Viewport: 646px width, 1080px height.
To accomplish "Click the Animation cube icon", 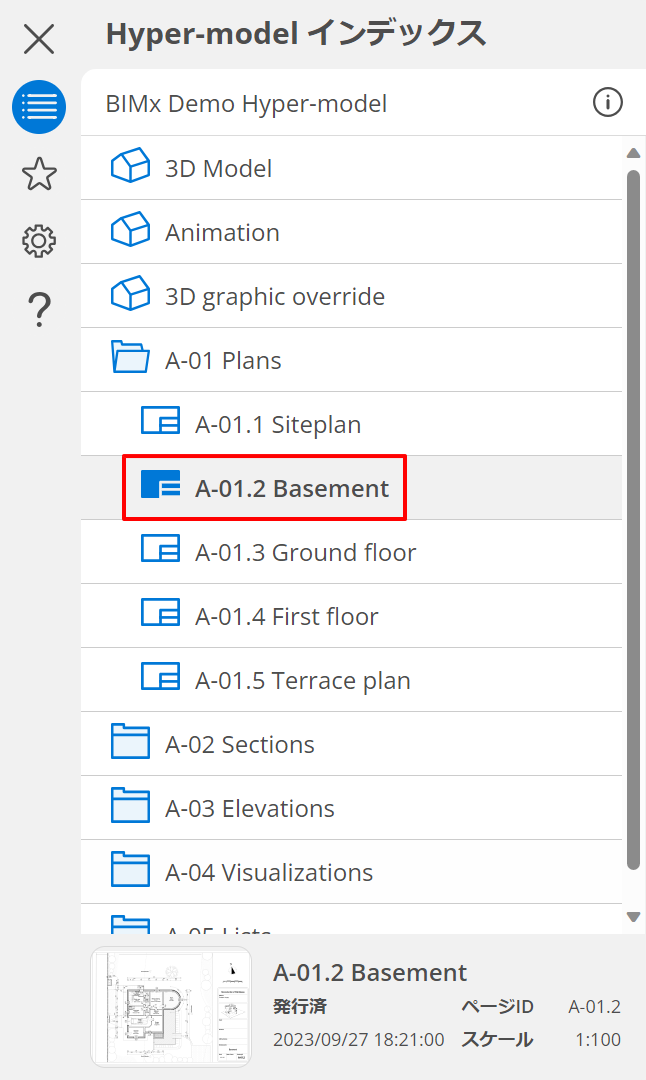I will point(130,231).
